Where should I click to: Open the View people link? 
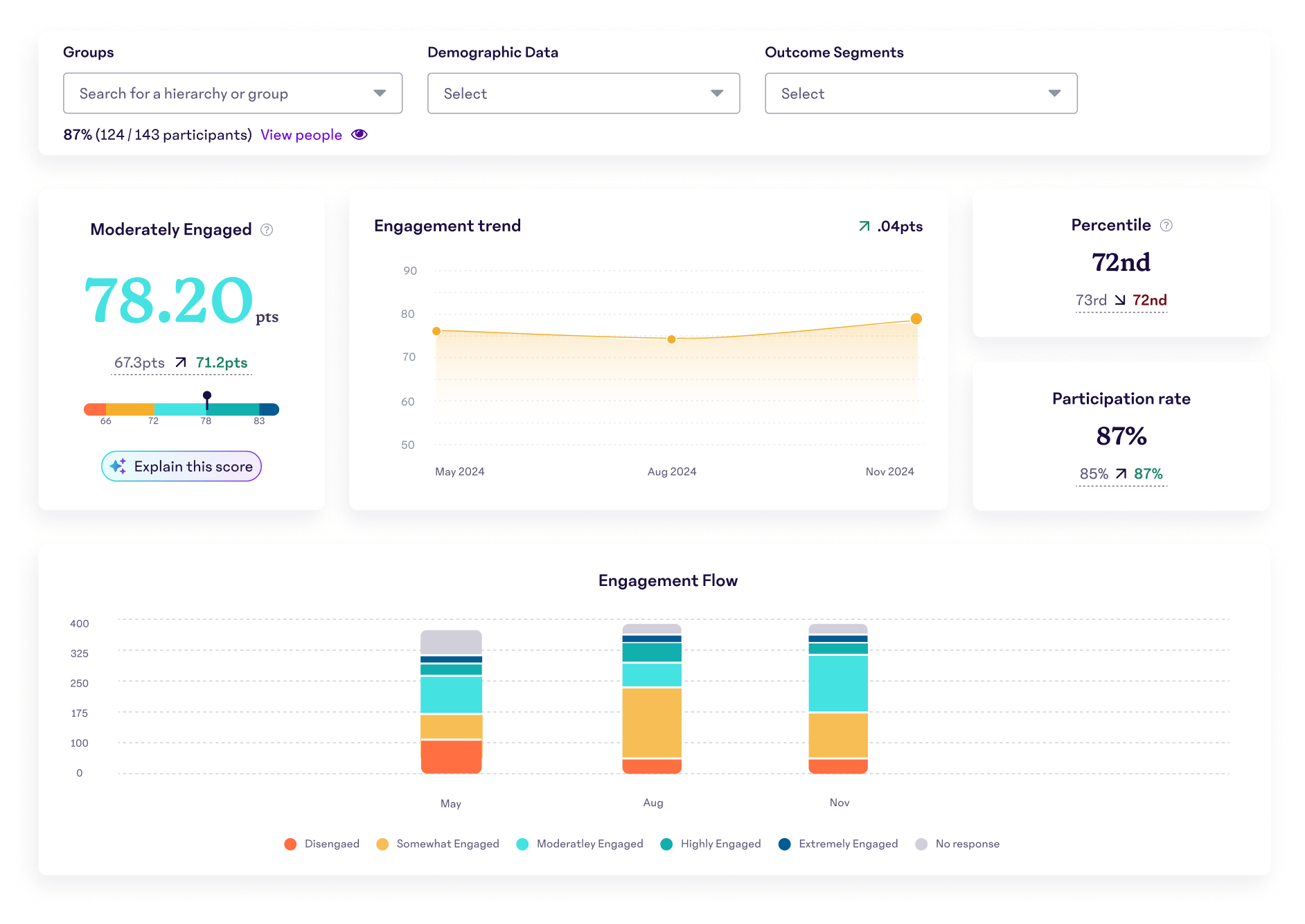point(301,134)
